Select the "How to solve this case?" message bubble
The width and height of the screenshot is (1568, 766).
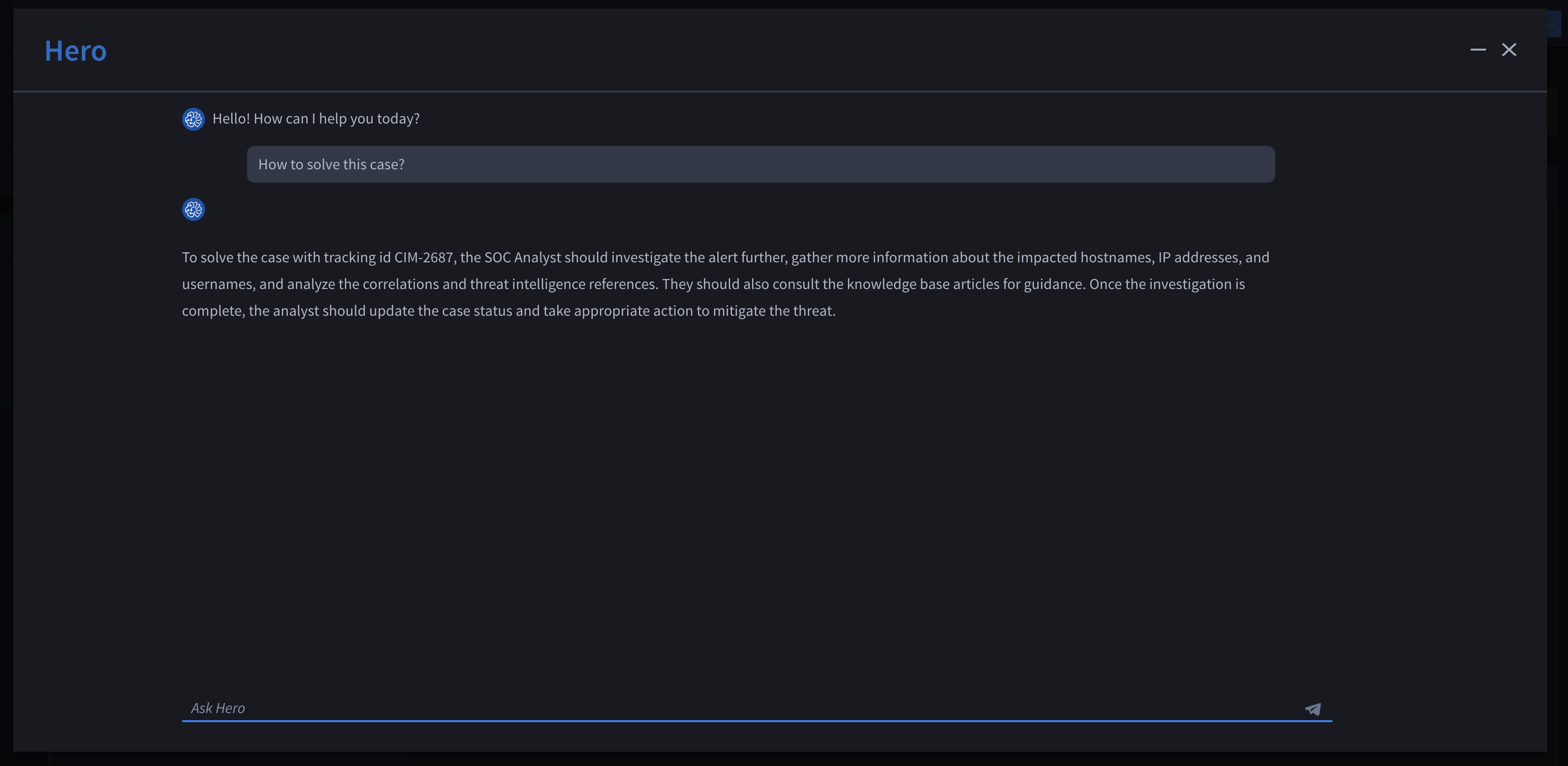760,164
